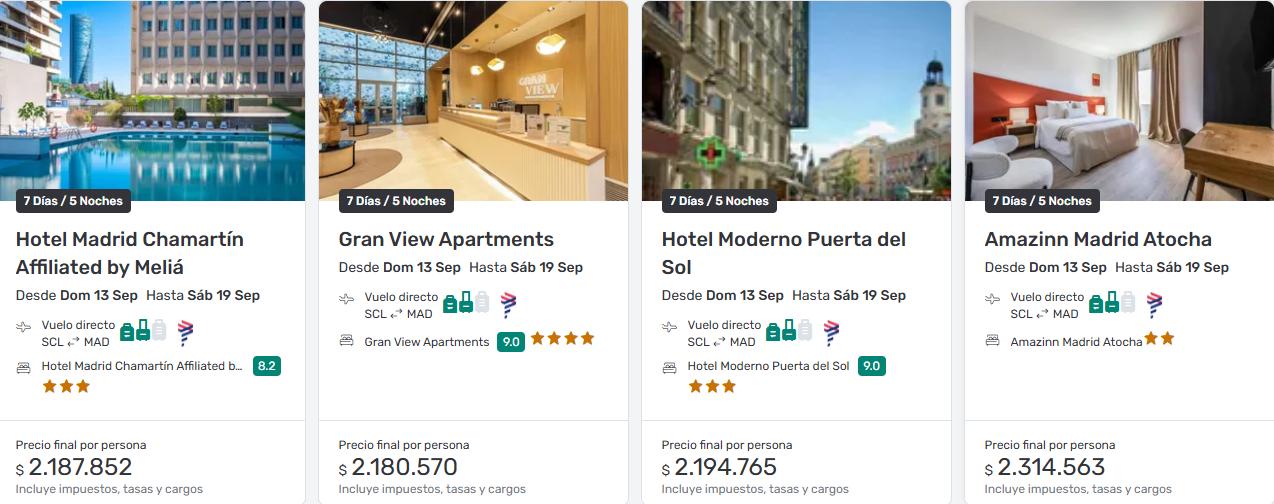Click the $2.180.570 price
This screenshot has height=504, width=1274.
pyautogui.click(x=398, y=467)
